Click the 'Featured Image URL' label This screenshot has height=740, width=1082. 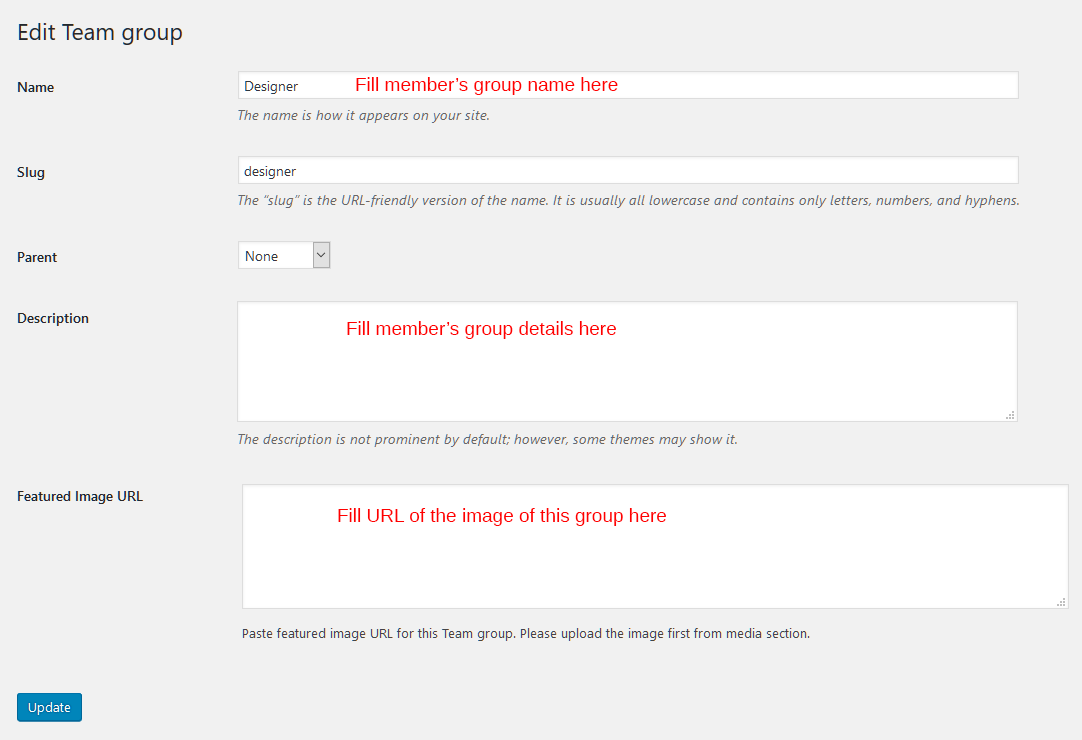pos(80,496)
